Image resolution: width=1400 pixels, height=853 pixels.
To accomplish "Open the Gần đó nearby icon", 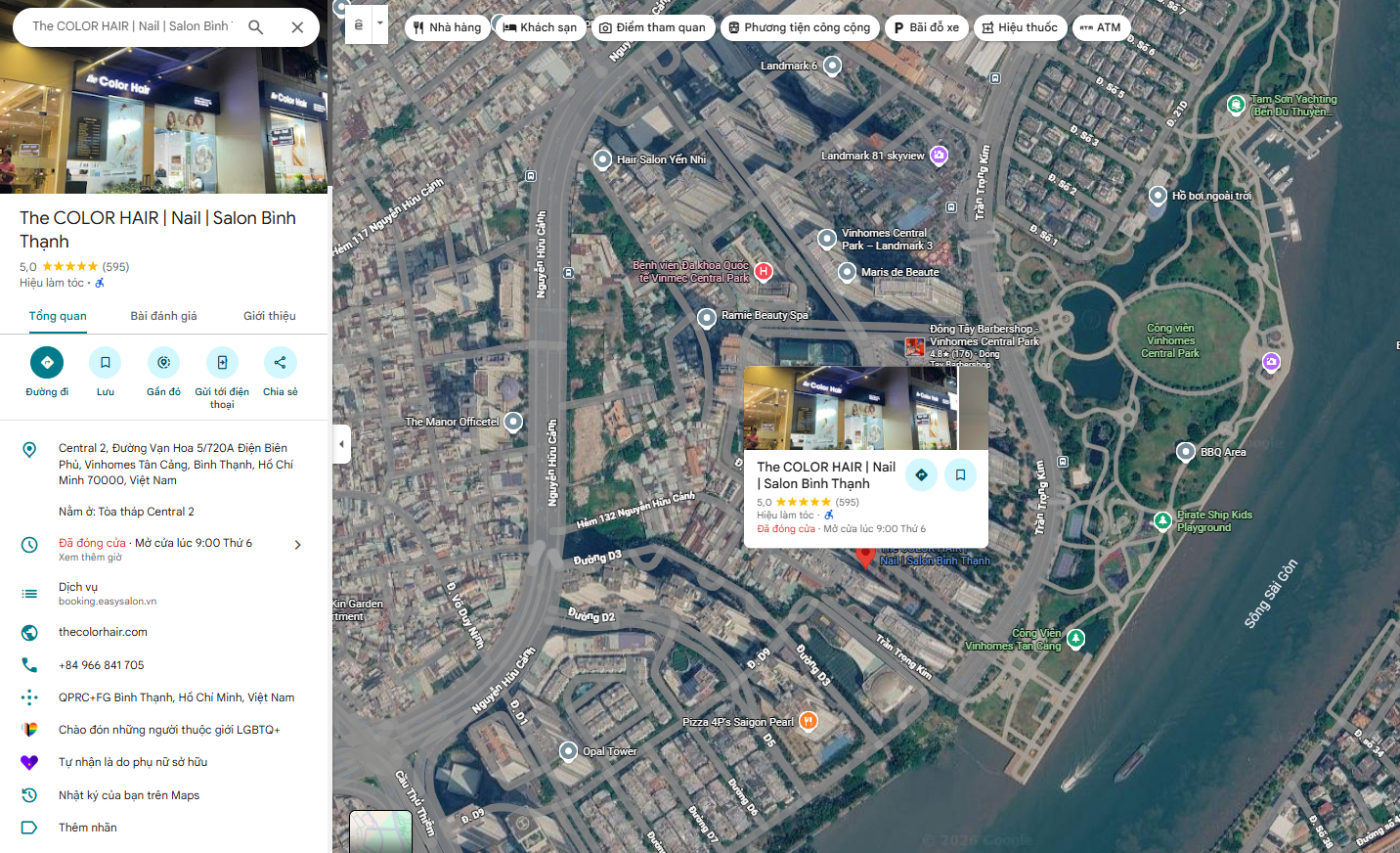I will (x=163, y=363).
